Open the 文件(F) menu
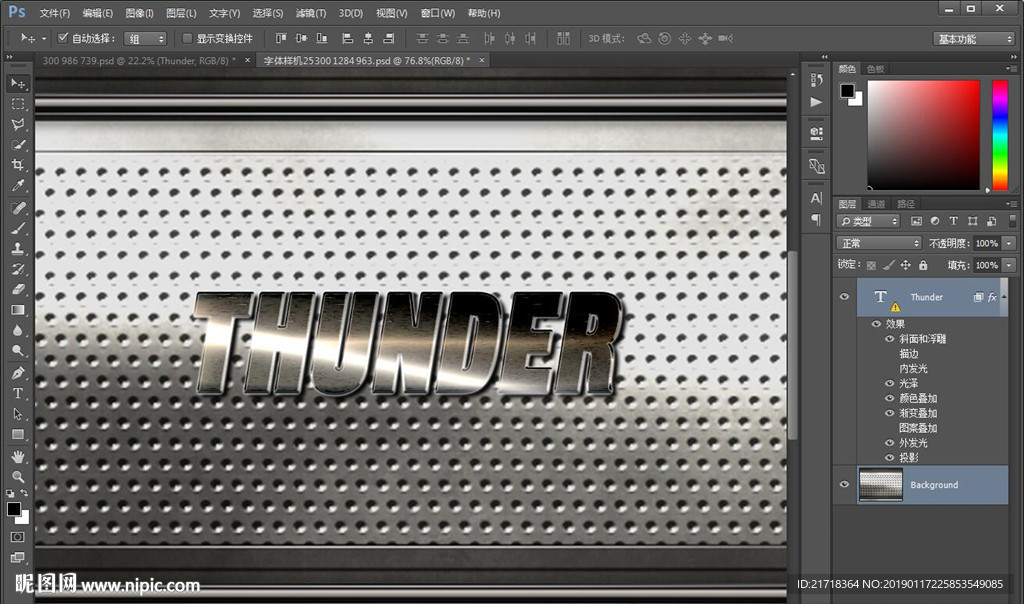The height and width of the screenshot is (604, 1024). (54, 13)
